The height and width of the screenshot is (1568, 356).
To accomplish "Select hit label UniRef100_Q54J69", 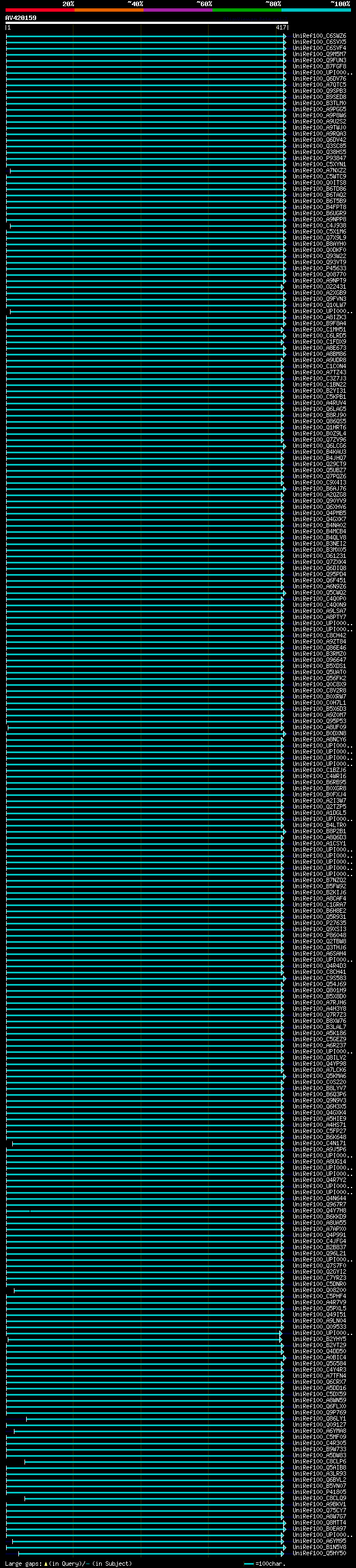I will (319, 985).
